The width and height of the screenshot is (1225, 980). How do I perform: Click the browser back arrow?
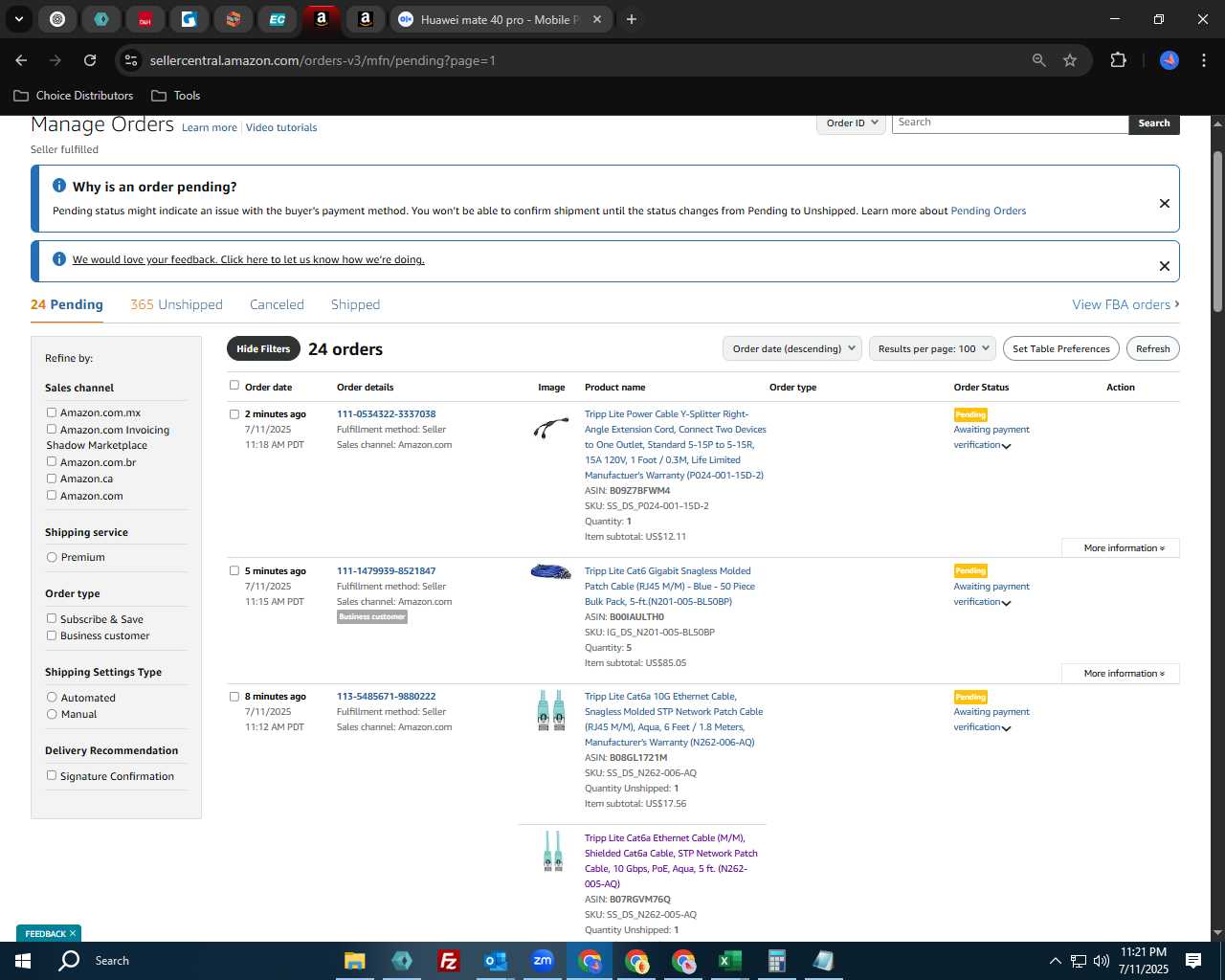pos(21,60)
